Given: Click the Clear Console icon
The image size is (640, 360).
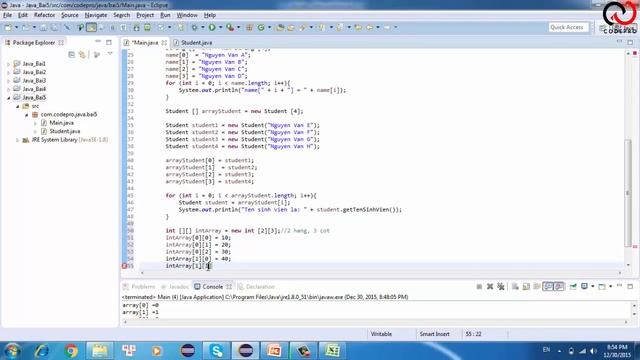Looking at the screenshot, I should (x=515, y=287).
